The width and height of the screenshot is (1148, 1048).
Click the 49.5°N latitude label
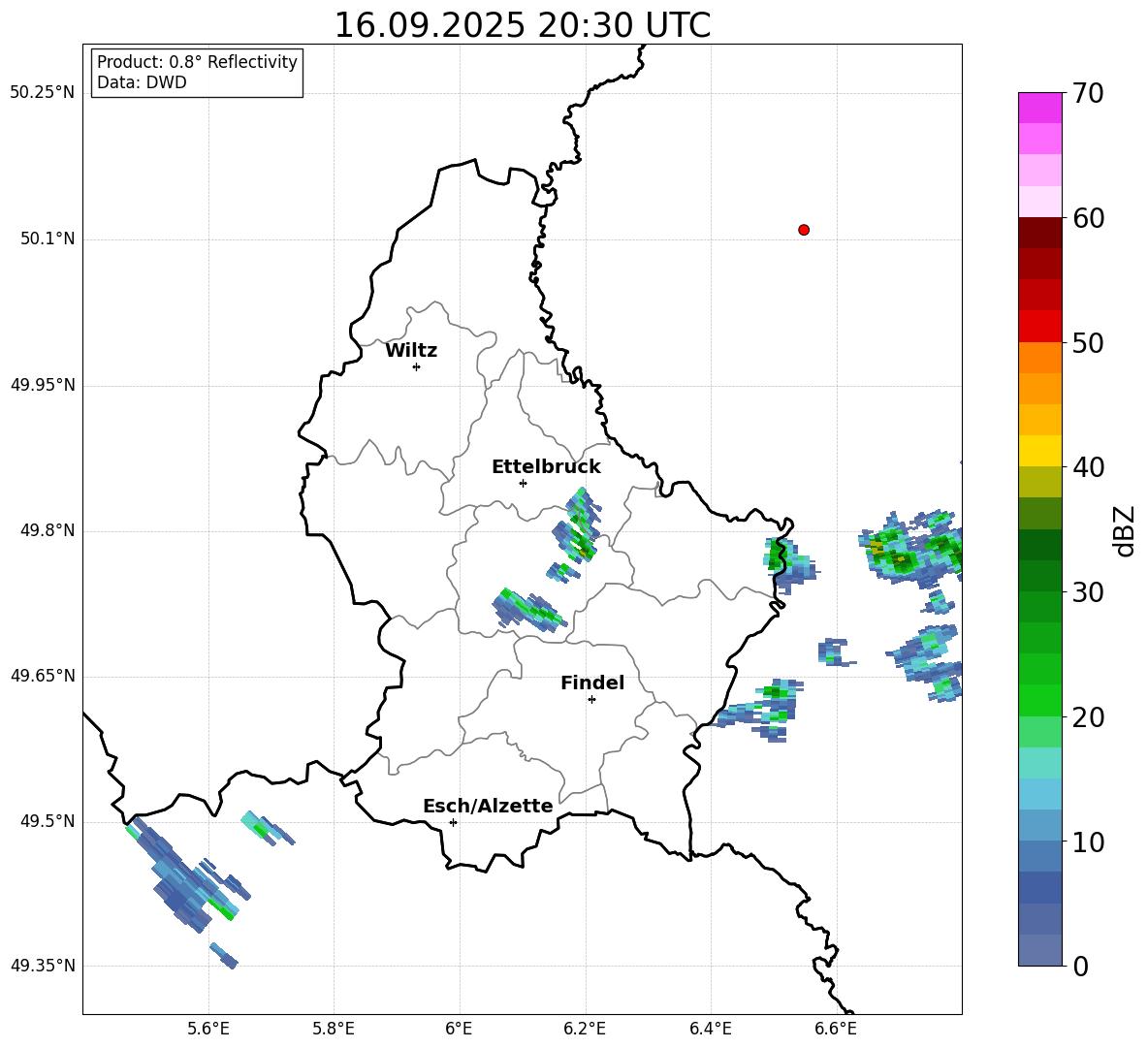(48, 821)
